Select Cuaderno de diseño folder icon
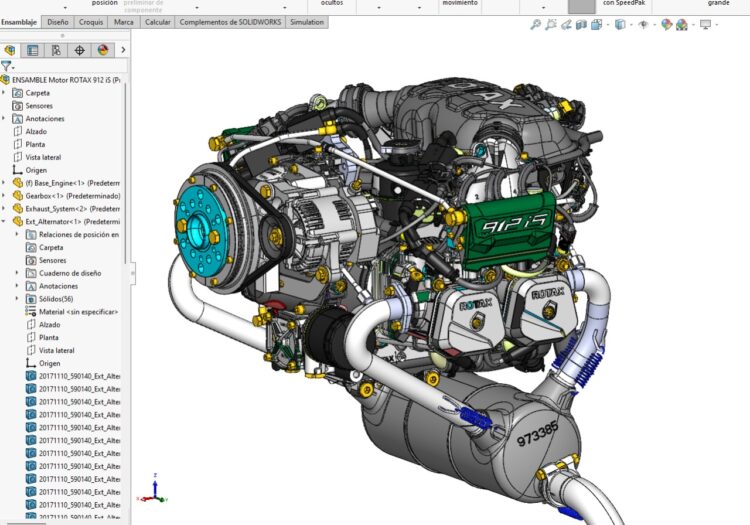 point(31,273)
